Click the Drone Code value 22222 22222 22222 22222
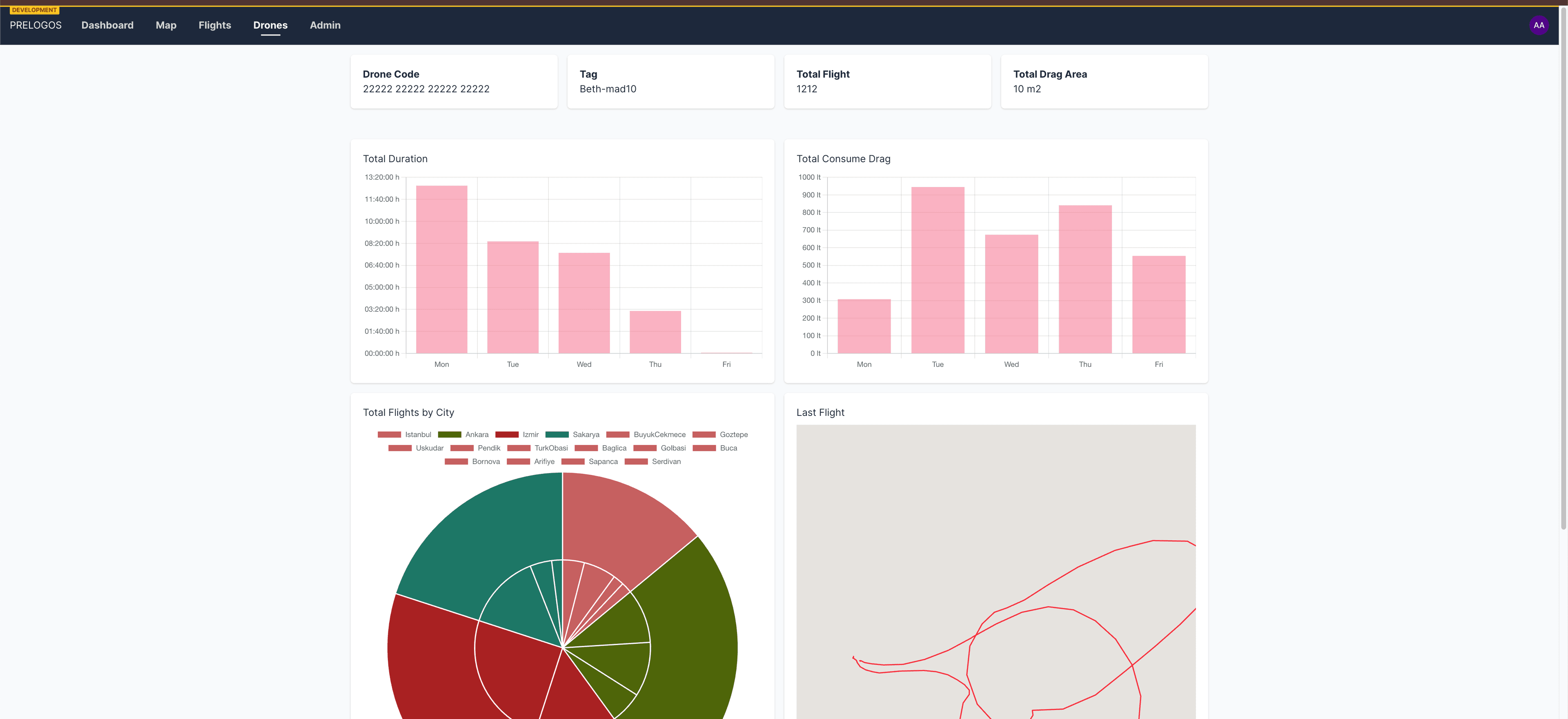This screenshot has width=1568, height=719. pos(426,89)
